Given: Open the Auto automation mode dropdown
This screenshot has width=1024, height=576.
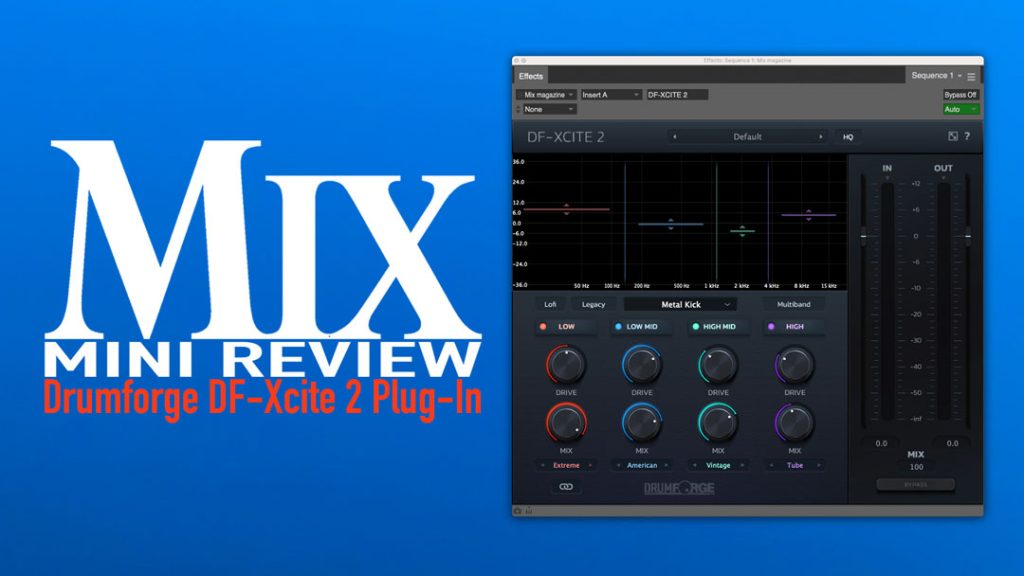Looking at the screenshot, I should tap(960, 109).
